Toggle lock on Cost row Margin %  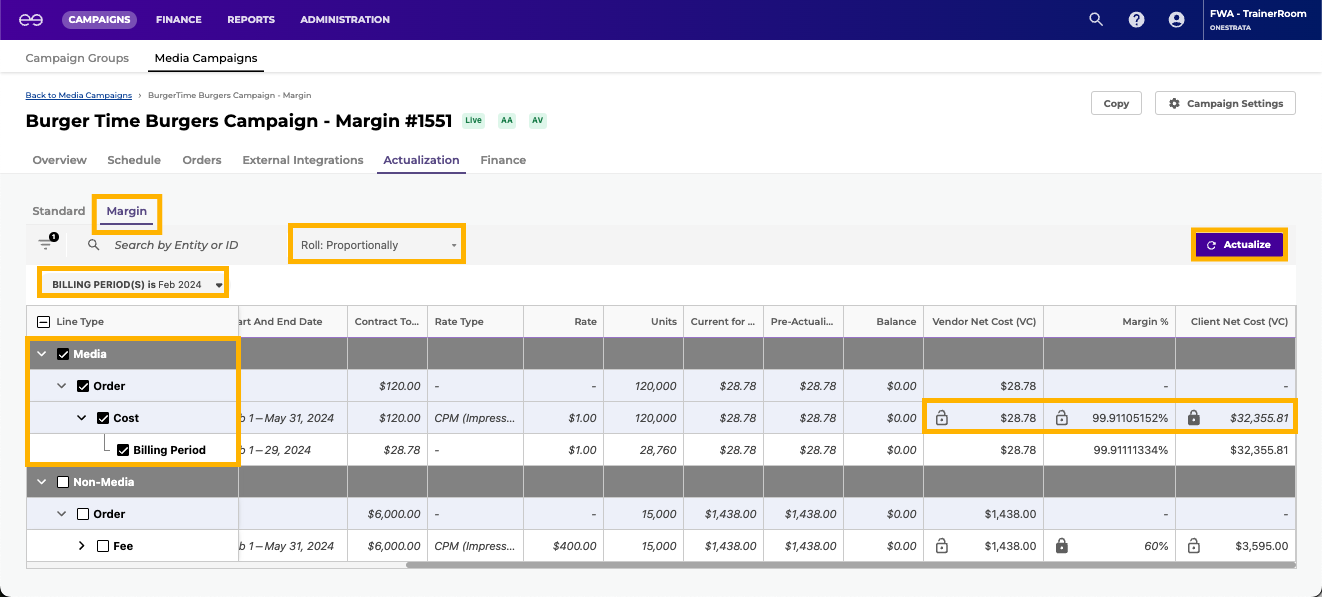coord(1061,418)
